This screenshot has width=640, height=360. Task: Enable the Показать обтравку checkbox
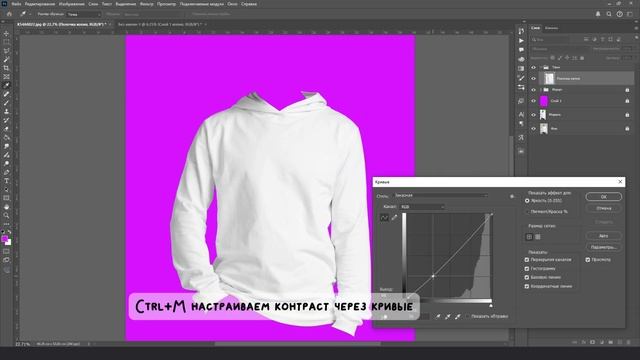tap(468, 316)
